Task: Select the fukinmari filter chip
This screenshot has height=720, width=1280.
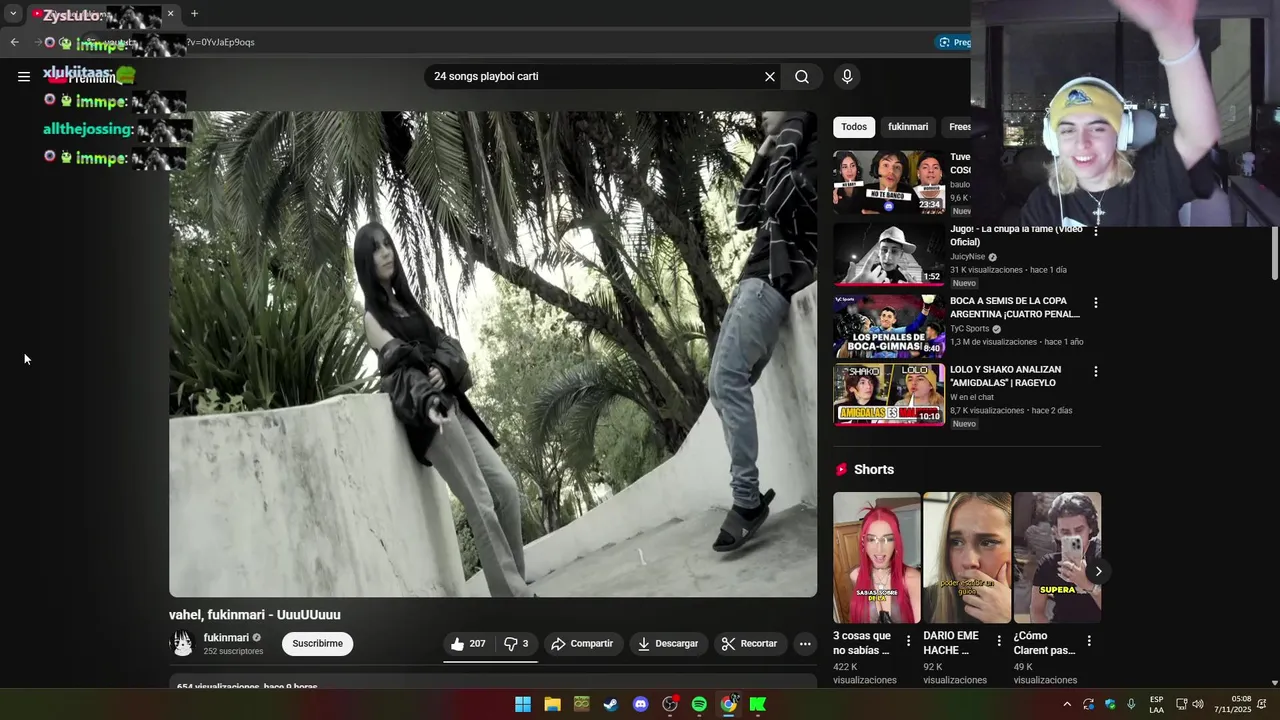Action: click(x=908, y=127)
